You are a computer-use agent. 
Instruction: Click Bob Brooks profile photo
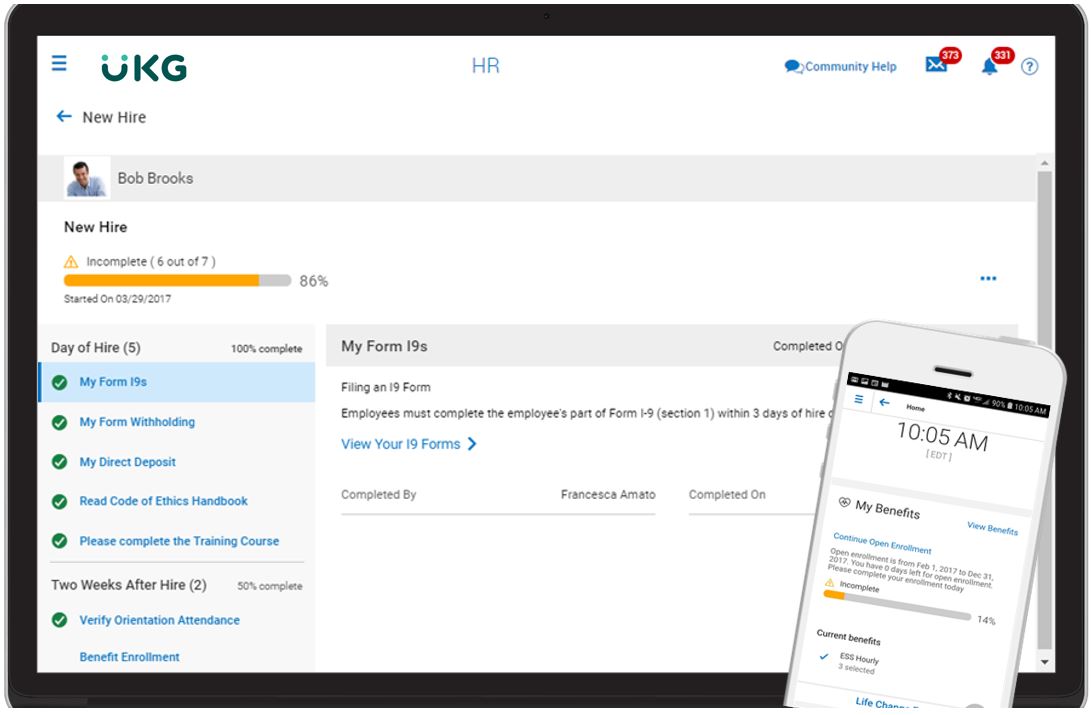coord(88,179)
